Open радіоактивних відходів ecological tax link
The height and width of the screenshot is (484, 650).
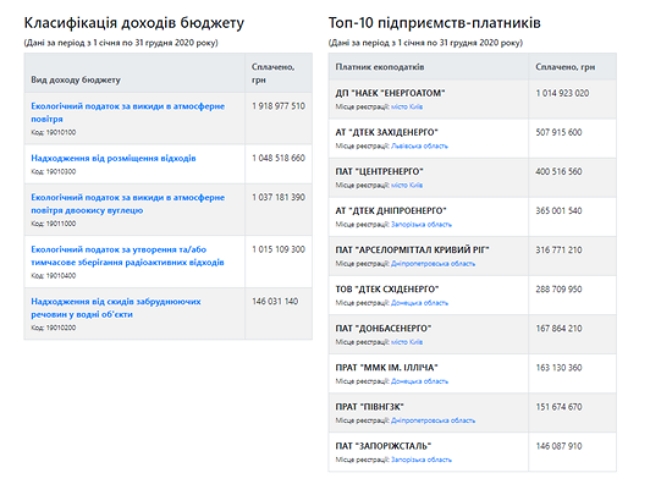128,256
